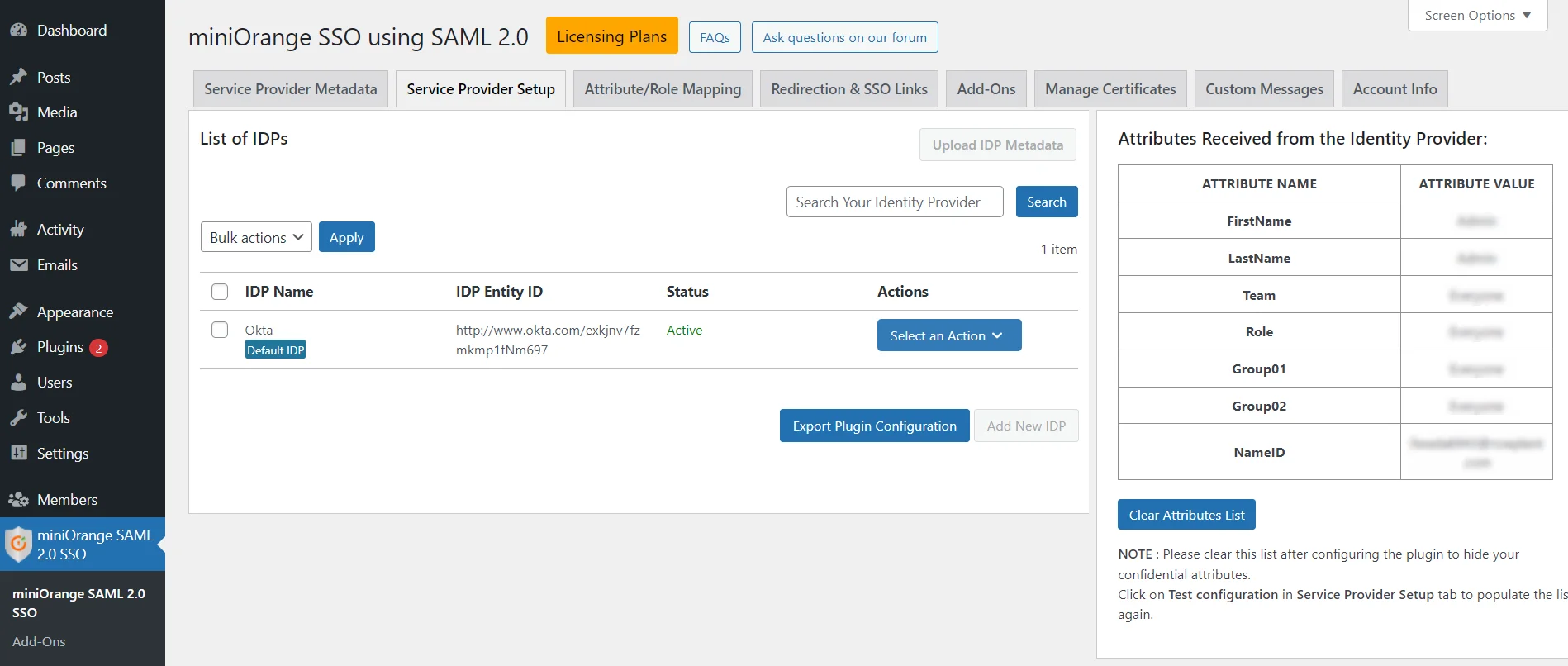Open the Custom Messages tab
This screenshot has height=666, width=1568.
[x=1264, y=89]
